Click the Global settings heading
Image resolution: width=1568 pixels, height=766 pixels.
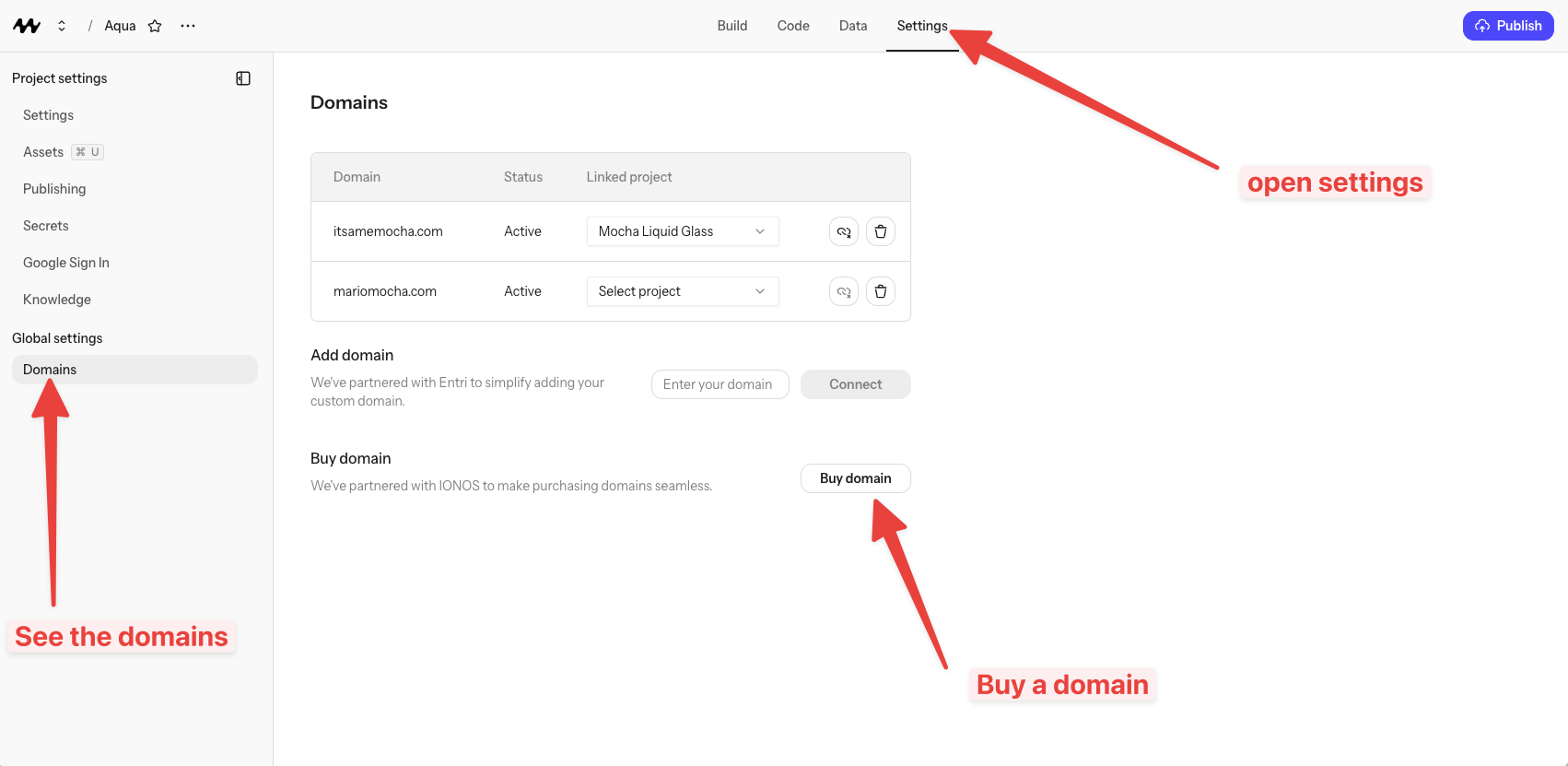pyautogui.click(x=57, y=338)
